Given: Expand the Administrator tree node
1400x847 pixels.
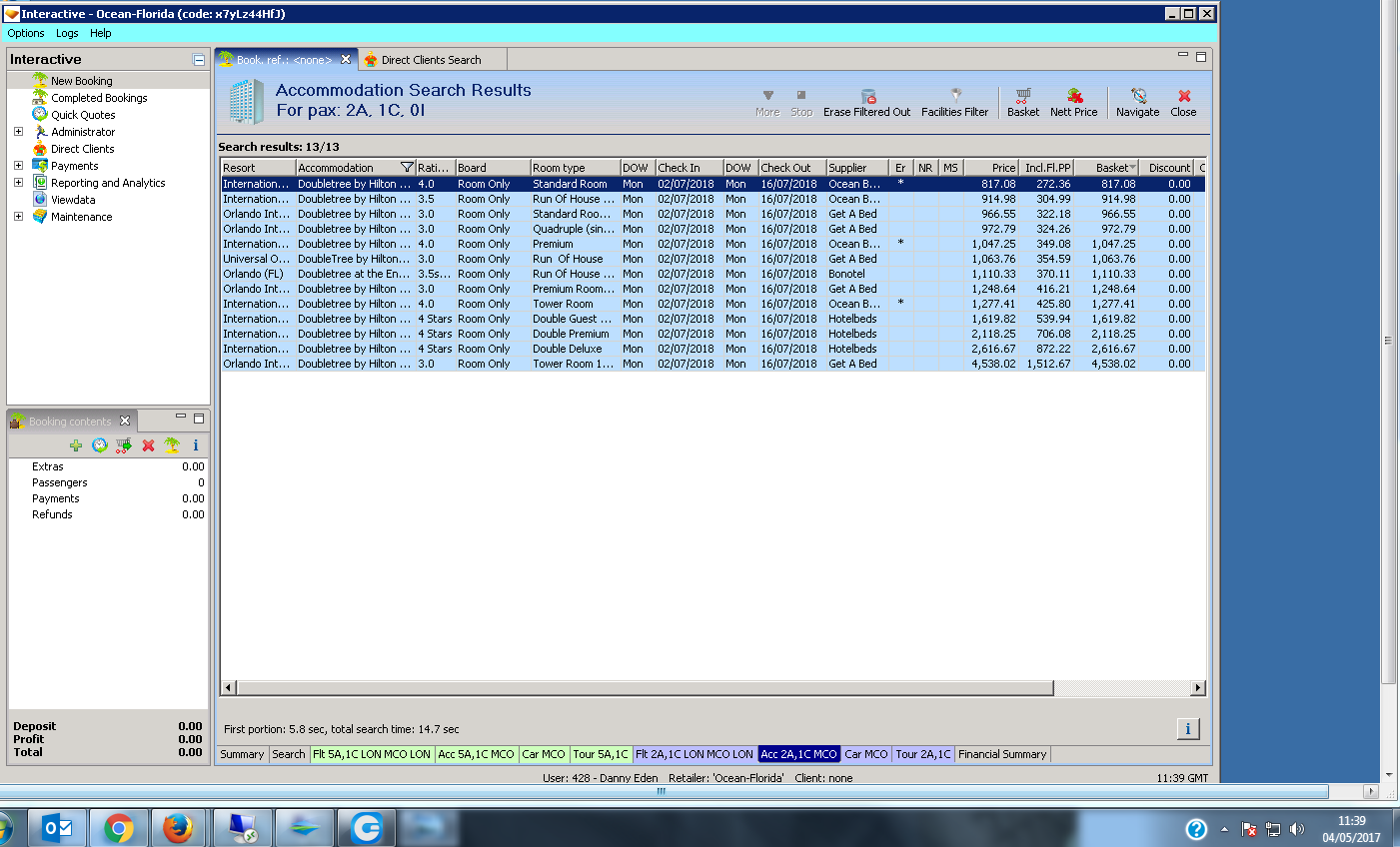Looking at the screenshot, I should coord(18,132).
